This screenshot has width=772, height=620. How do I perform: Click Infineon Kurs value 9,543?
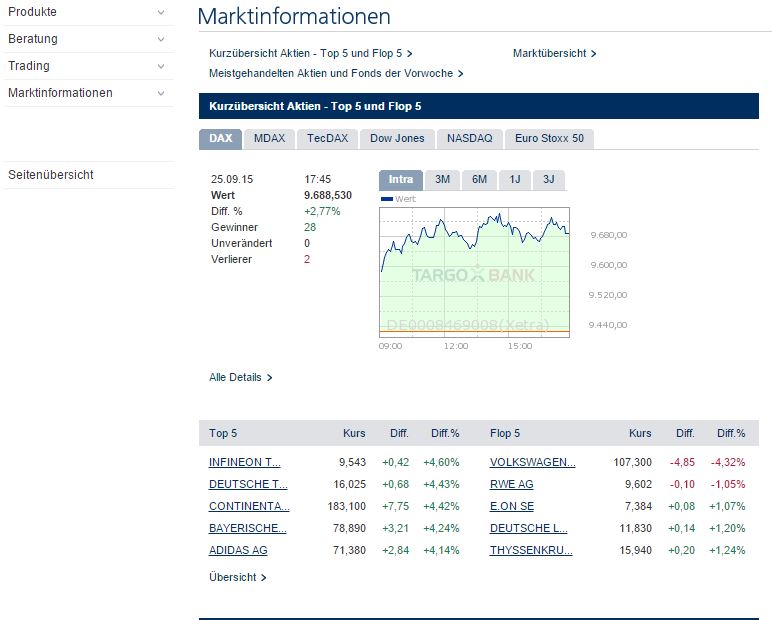(352, 462)
